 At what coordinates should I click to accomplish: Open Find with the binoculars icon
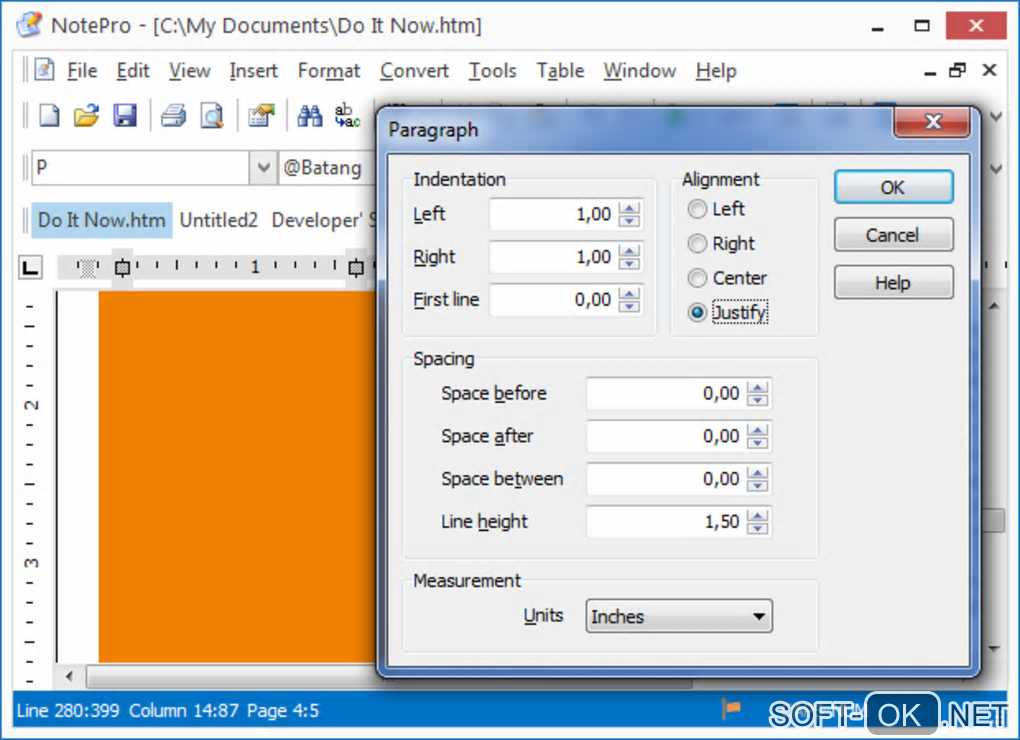pos(310,116)
